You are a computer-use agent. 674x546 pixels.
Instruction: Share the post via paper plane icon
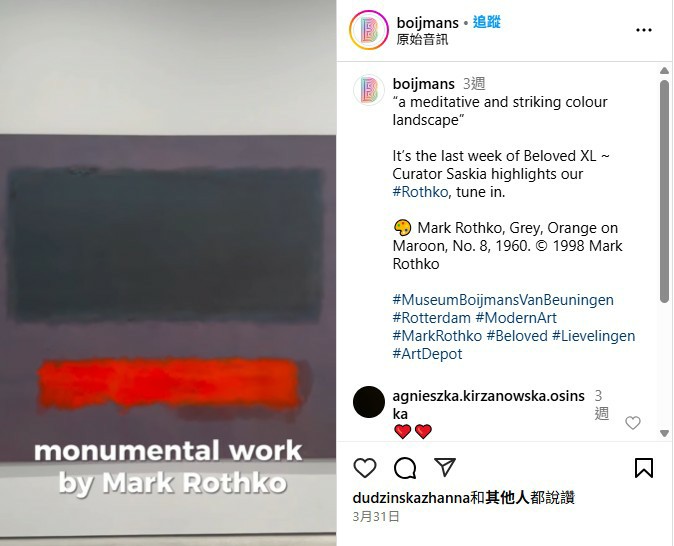(x=445, y=467)
